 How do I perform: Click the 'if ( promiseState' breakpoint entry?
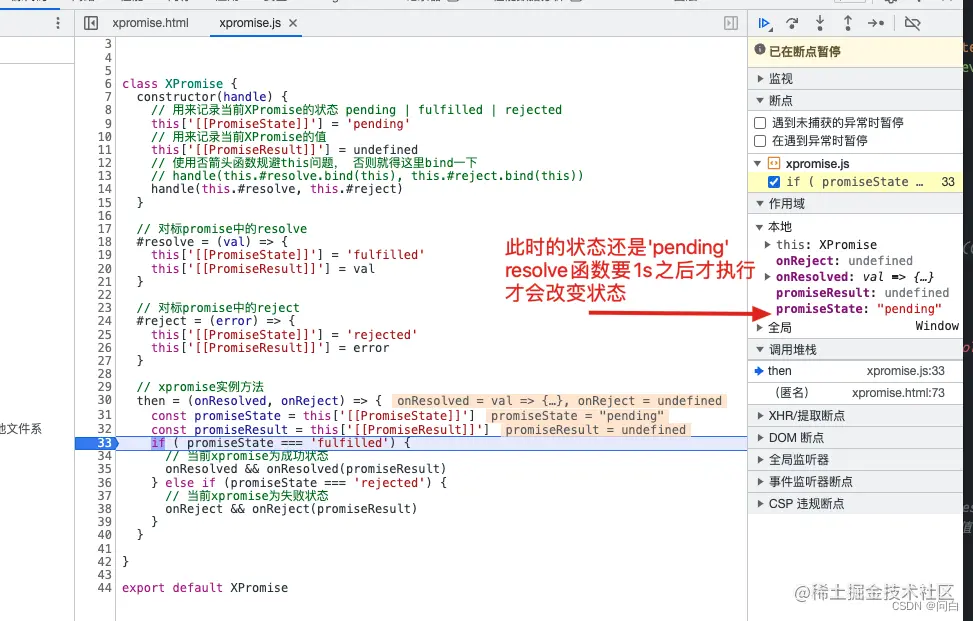(x=855, y=182)
